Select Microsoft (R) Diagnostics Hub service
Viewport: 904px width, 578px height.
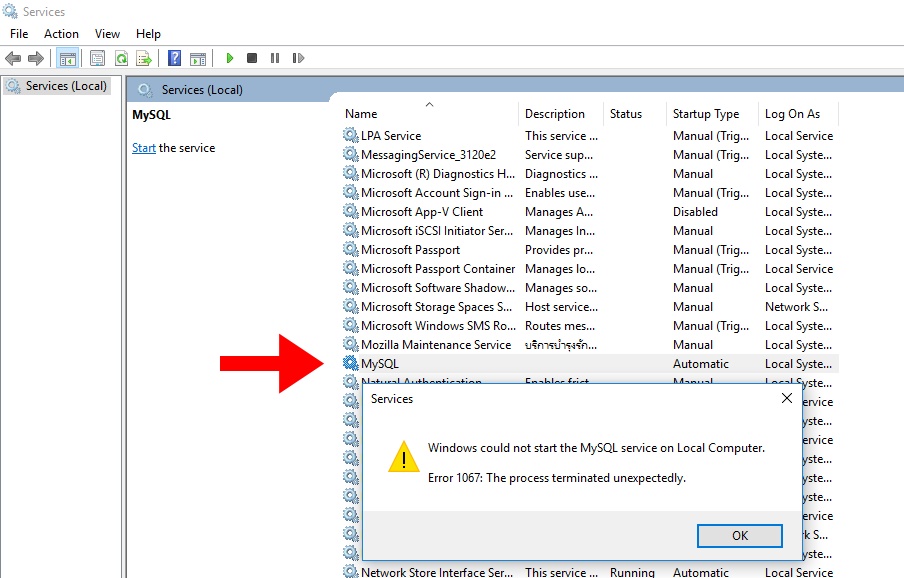tap(590, 173)
